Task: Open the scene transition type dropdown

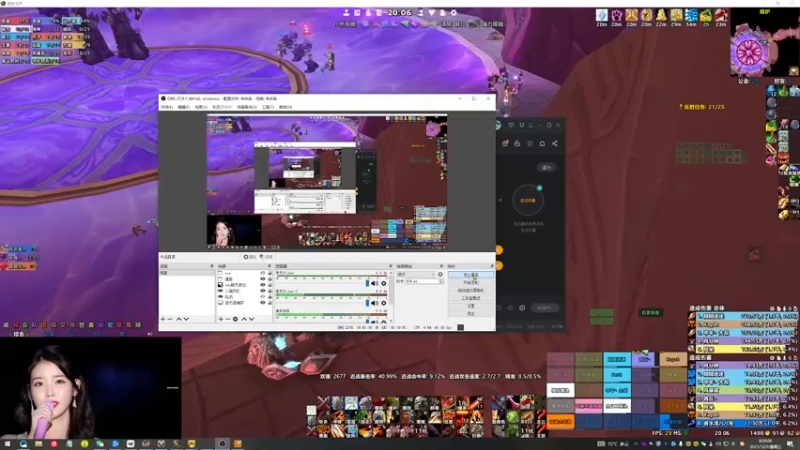Action: pyautogui.click(x=416, y=274)
